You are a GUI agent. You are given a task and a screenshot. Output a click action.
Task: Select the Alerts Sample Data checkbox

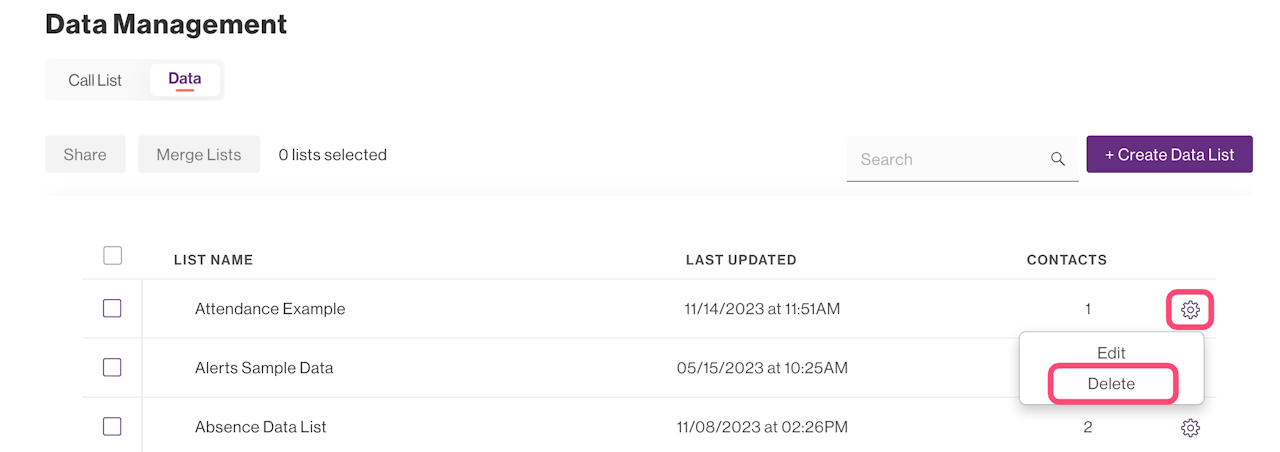point(112,367)
